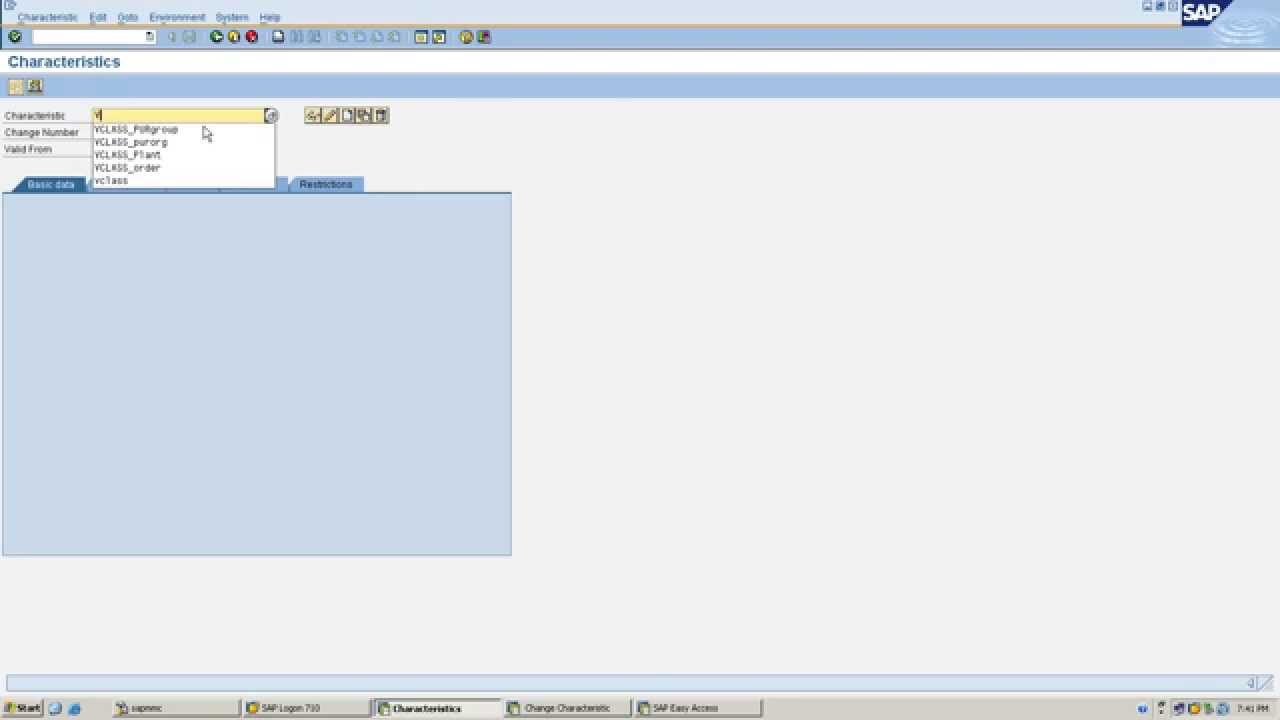Click the red Cancel icon
This screenshot has height=720, width=1280.
252,37
